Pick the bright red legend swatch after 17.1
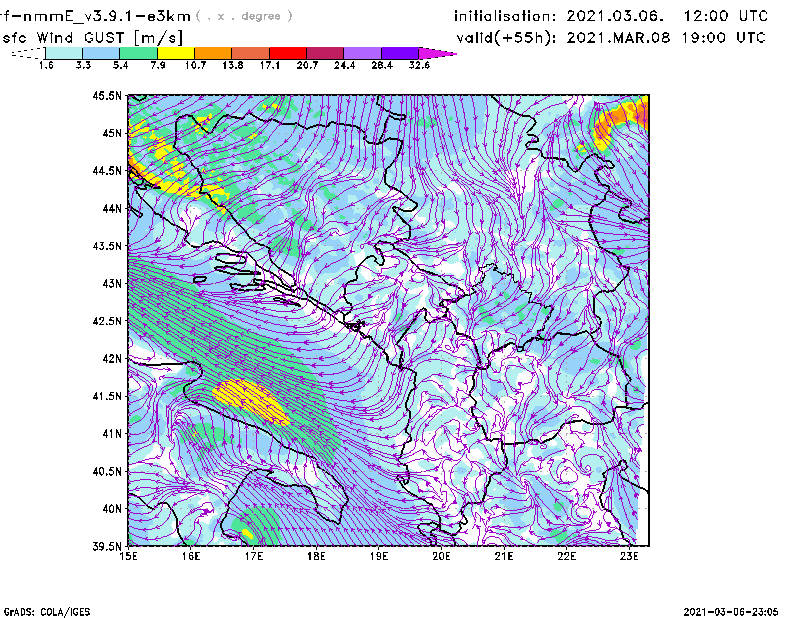This screenshot has width=800, height=618. (288, 53)
